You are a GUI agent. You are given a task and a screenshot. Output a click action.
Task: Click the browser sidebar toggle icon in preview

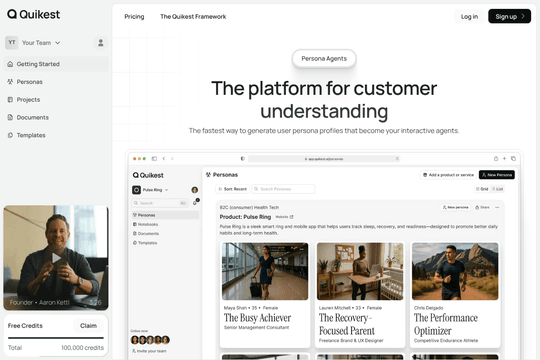pyautogui.click(x=154, y=159)
